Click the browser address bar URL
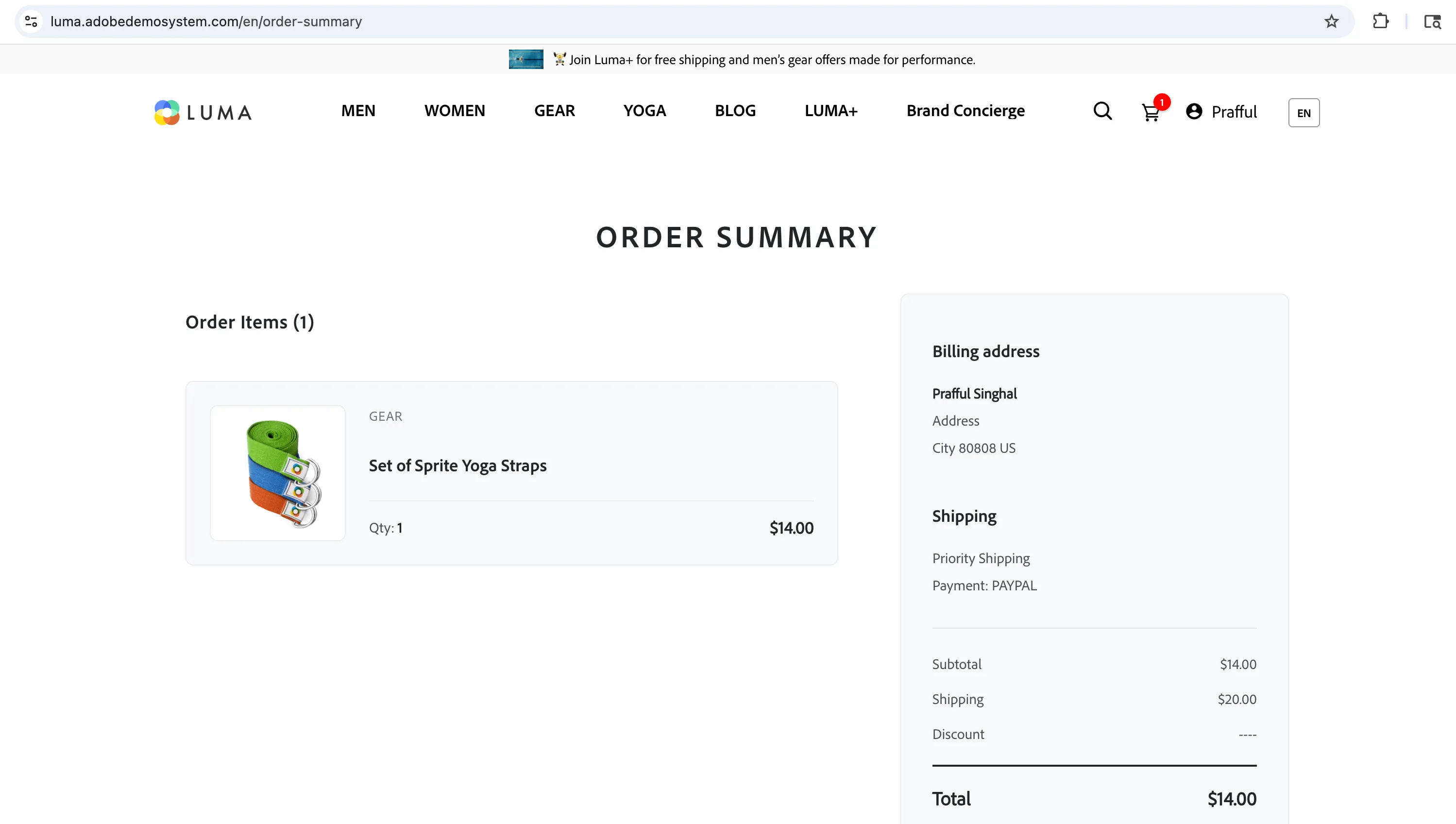The width and height of the screenshot is (1456, 824). tap(206, 21)
